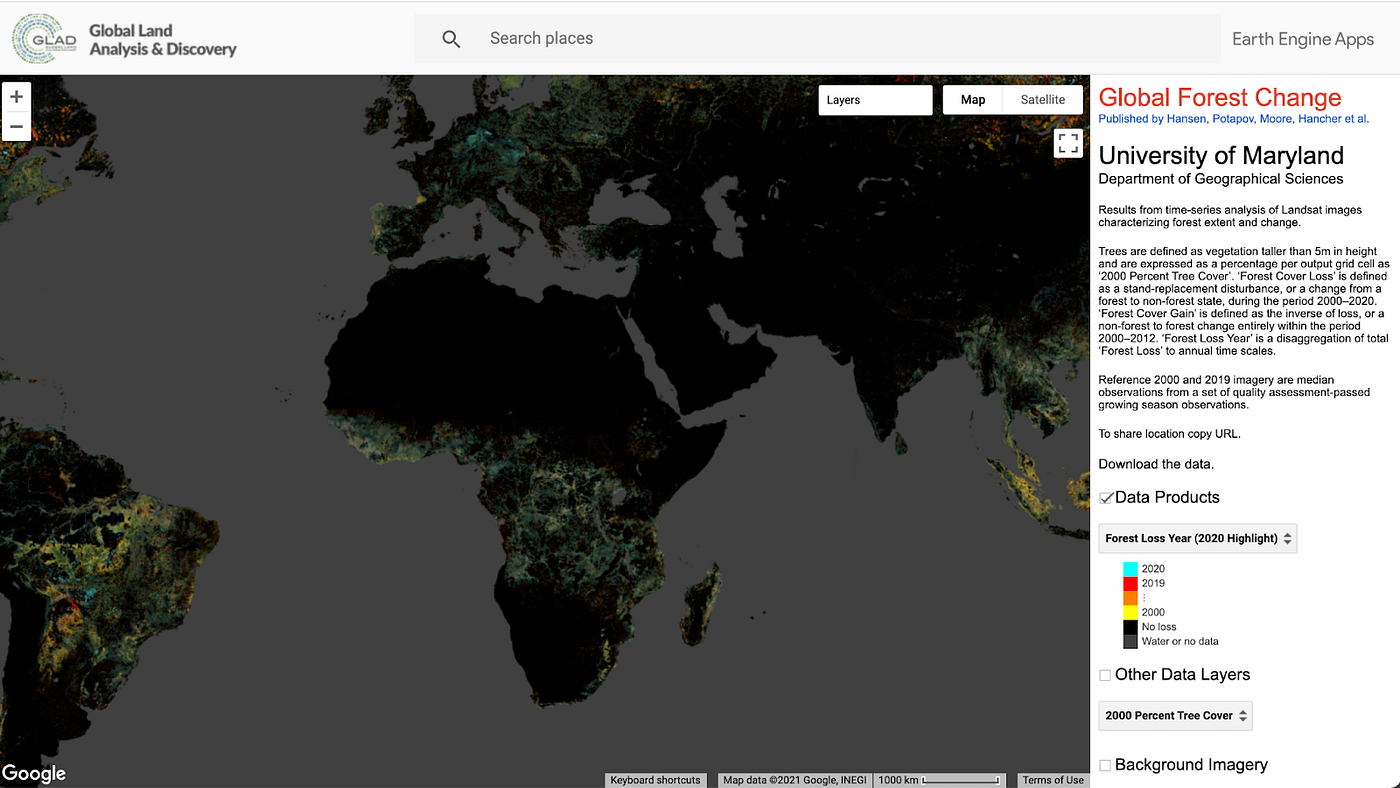Image resolution: width=1400 pixels, height=788 pixels.
Task: Enable the Background Imagery checkbox
Action: tap(1105, 765)
